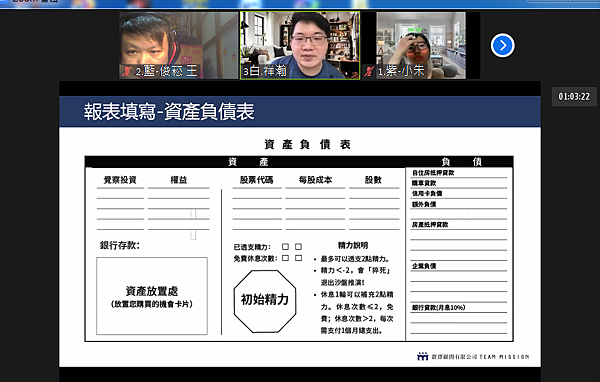Viewport: 600px width, 382px height.
Task: Click the 精力說明 heading
Action: (353, 245)
